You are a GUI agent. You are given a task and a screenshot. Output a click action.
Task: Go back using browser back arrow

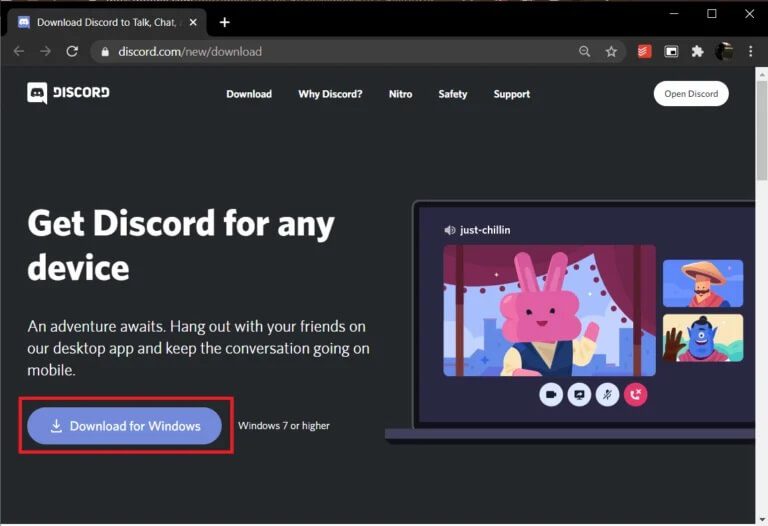pos(19,51)
